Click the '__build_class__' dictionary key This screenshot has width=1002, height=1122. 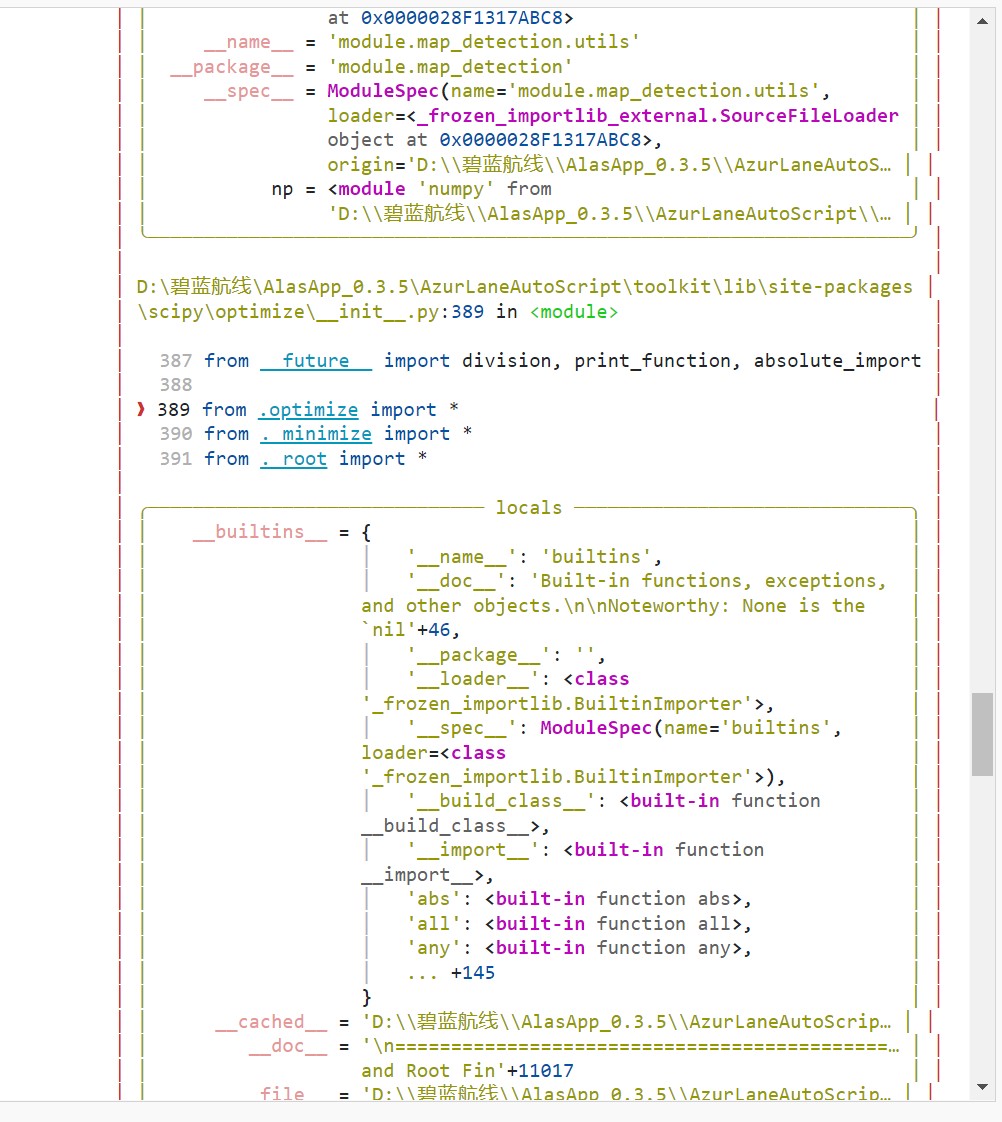pos(501,801)
